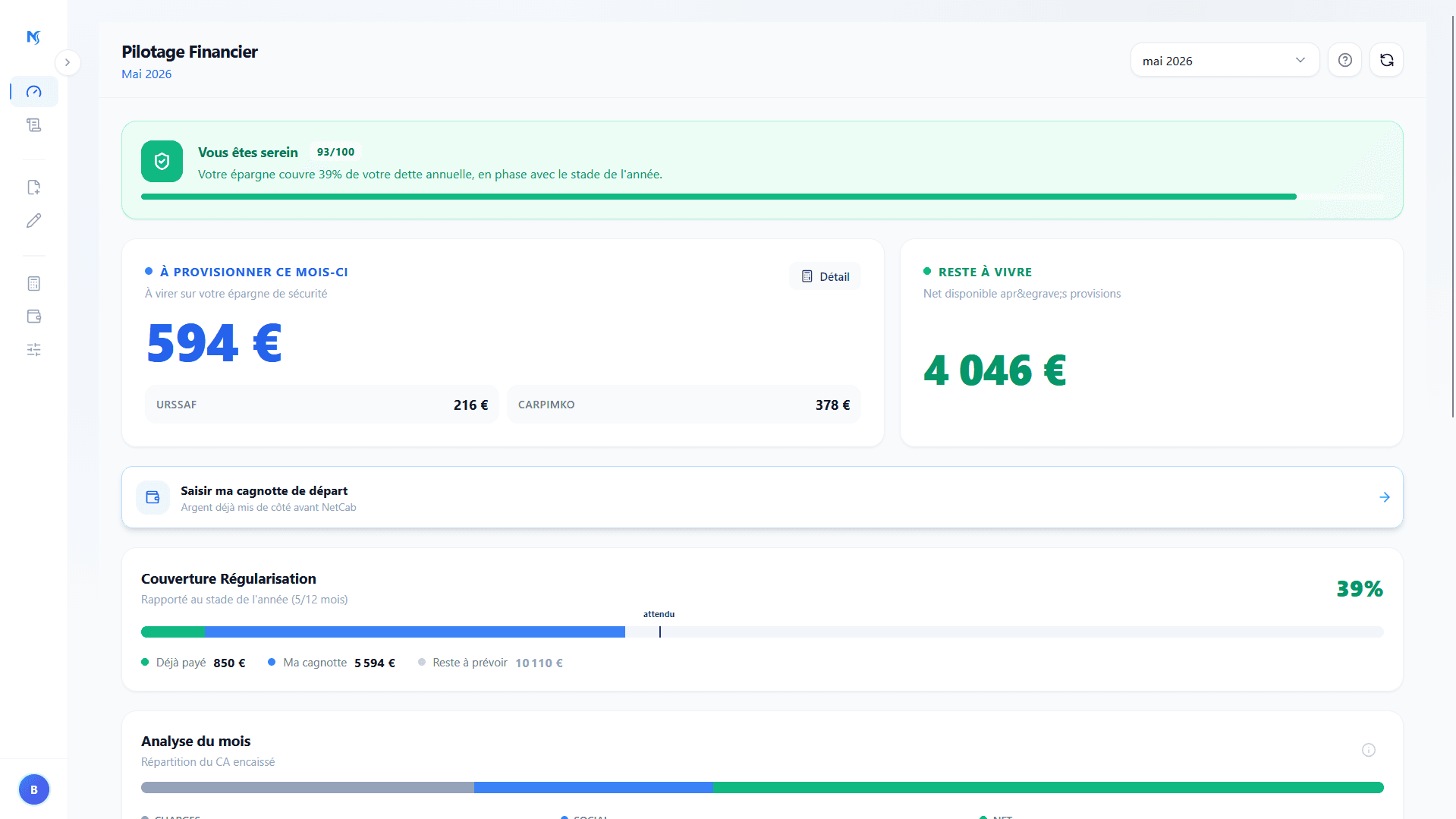Open Saisir ma cagnotte de départ card

click(763, 497)
